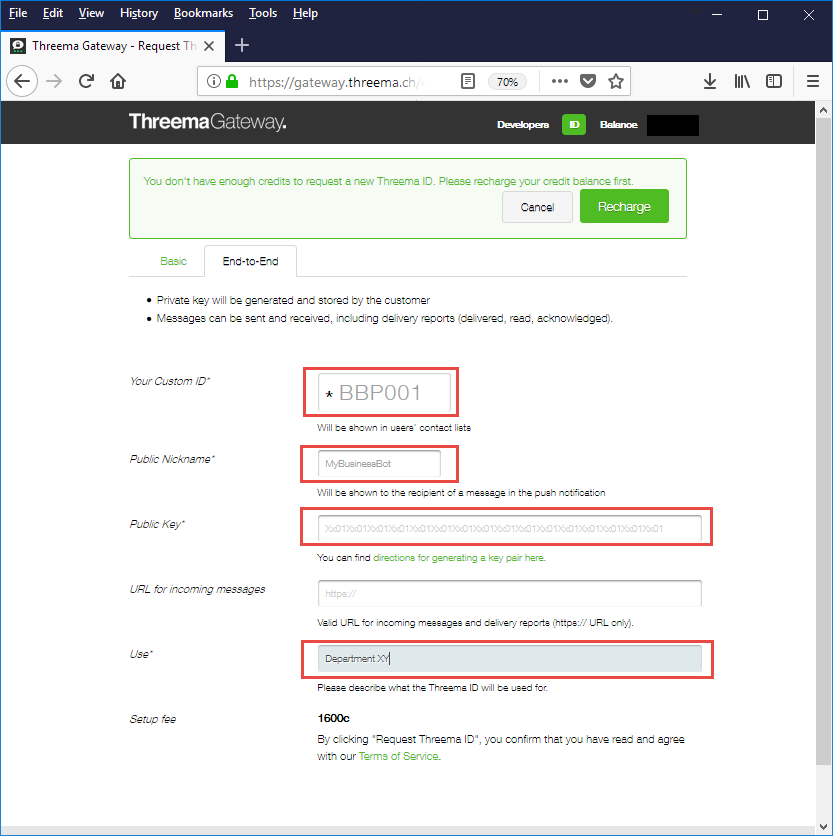The height and width of the screenshot is (836, 833).
Task: Show site information icon beside padlock
Action: (x=213, y=81)
